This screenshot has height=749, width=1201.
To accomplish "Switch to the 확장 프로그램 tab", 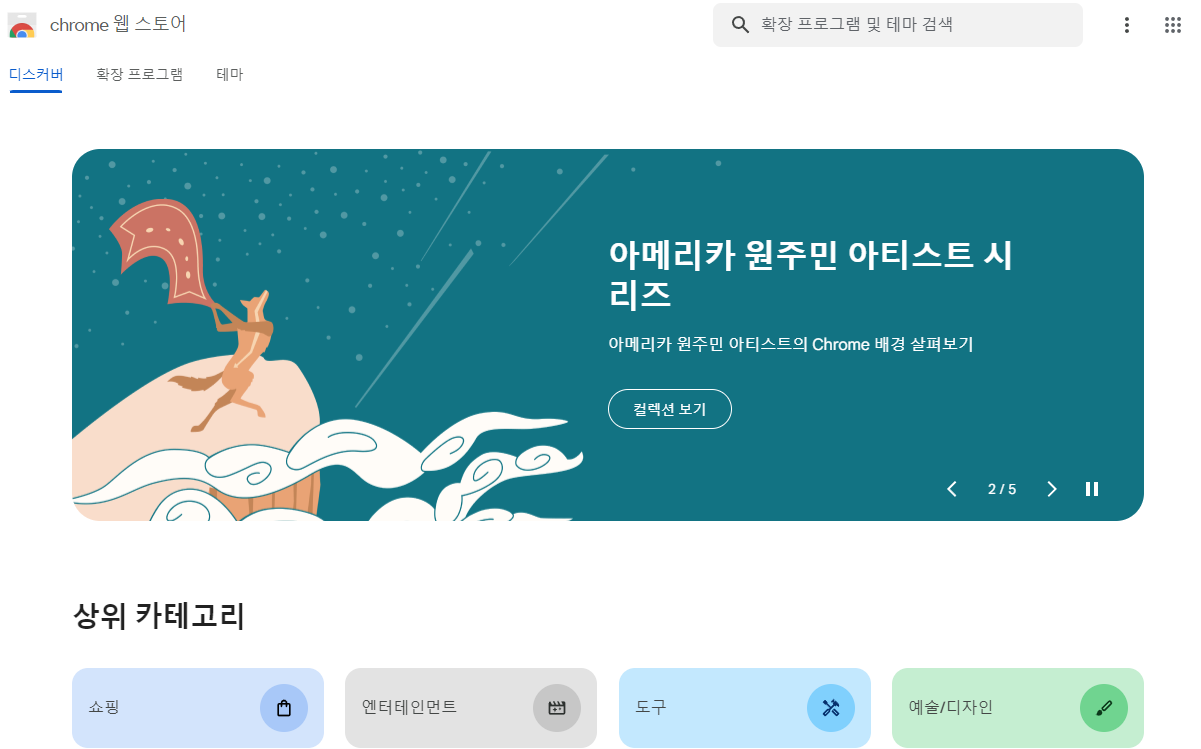I will [139, 74].
